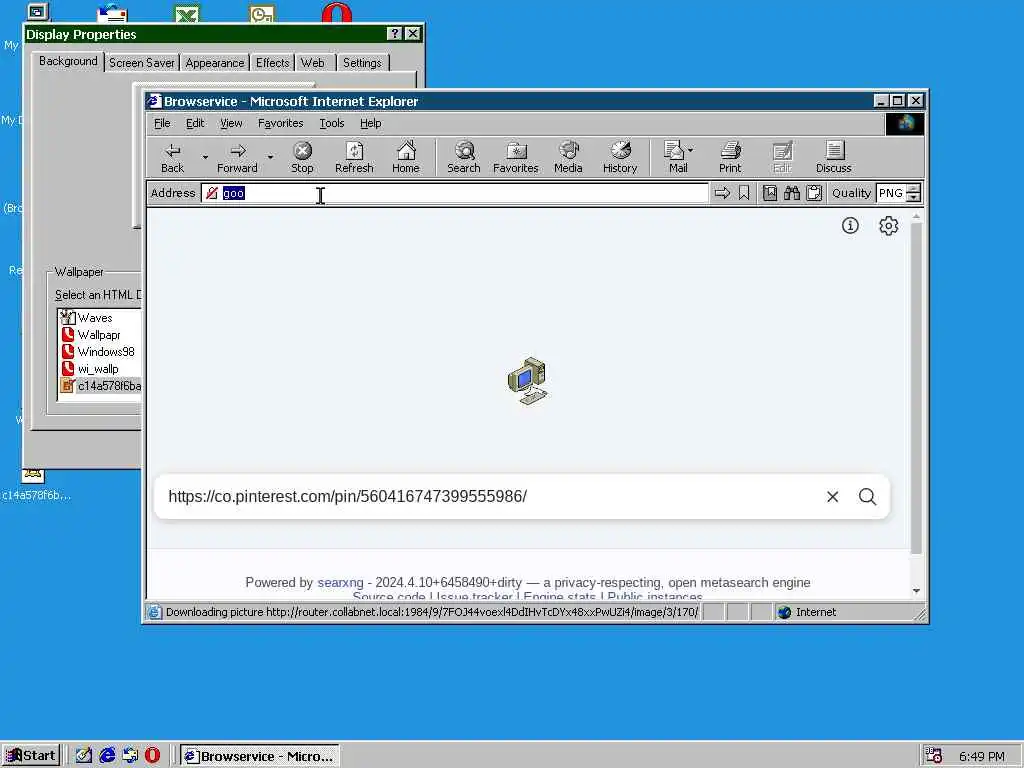This screenshot has width=1024, height=768.
Task: Click the clipboard icon in address row
Action: pos(814,193)
